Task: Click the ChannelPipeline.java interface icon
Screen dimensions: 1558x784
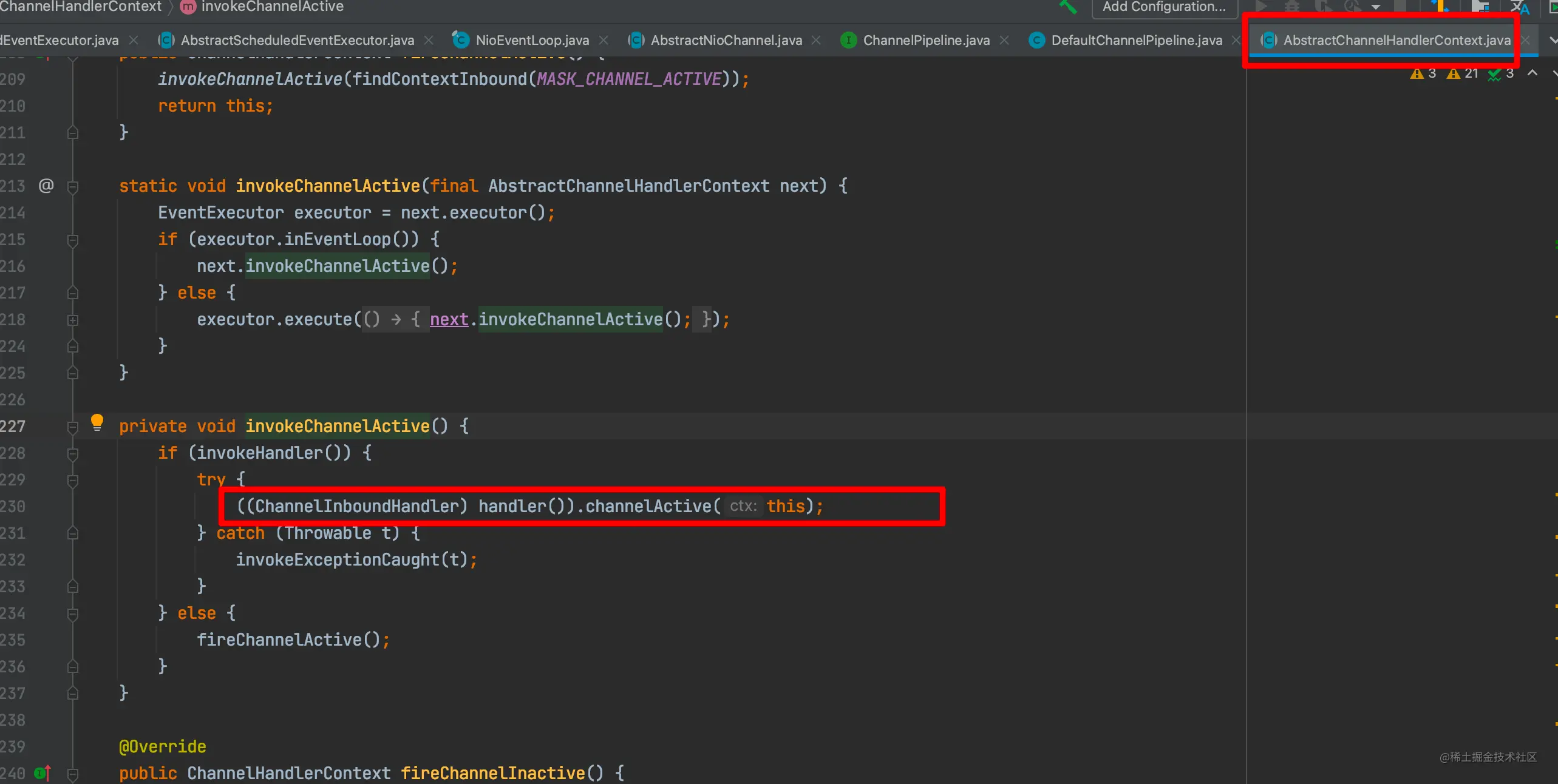Action: coord(848,40)
